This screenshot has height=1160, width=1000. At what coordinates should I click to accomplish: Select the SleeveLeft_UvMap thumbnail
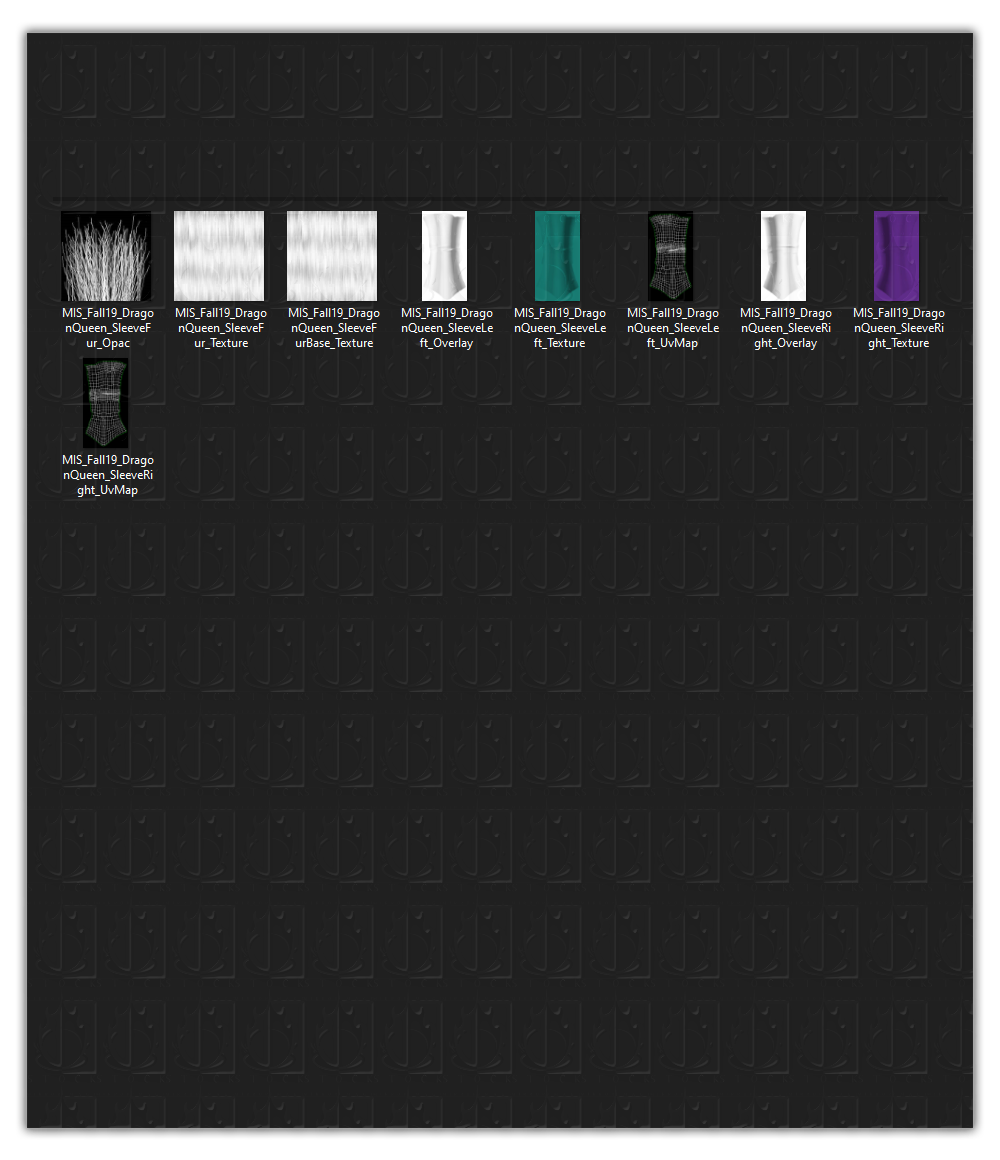tap(671, 256)
